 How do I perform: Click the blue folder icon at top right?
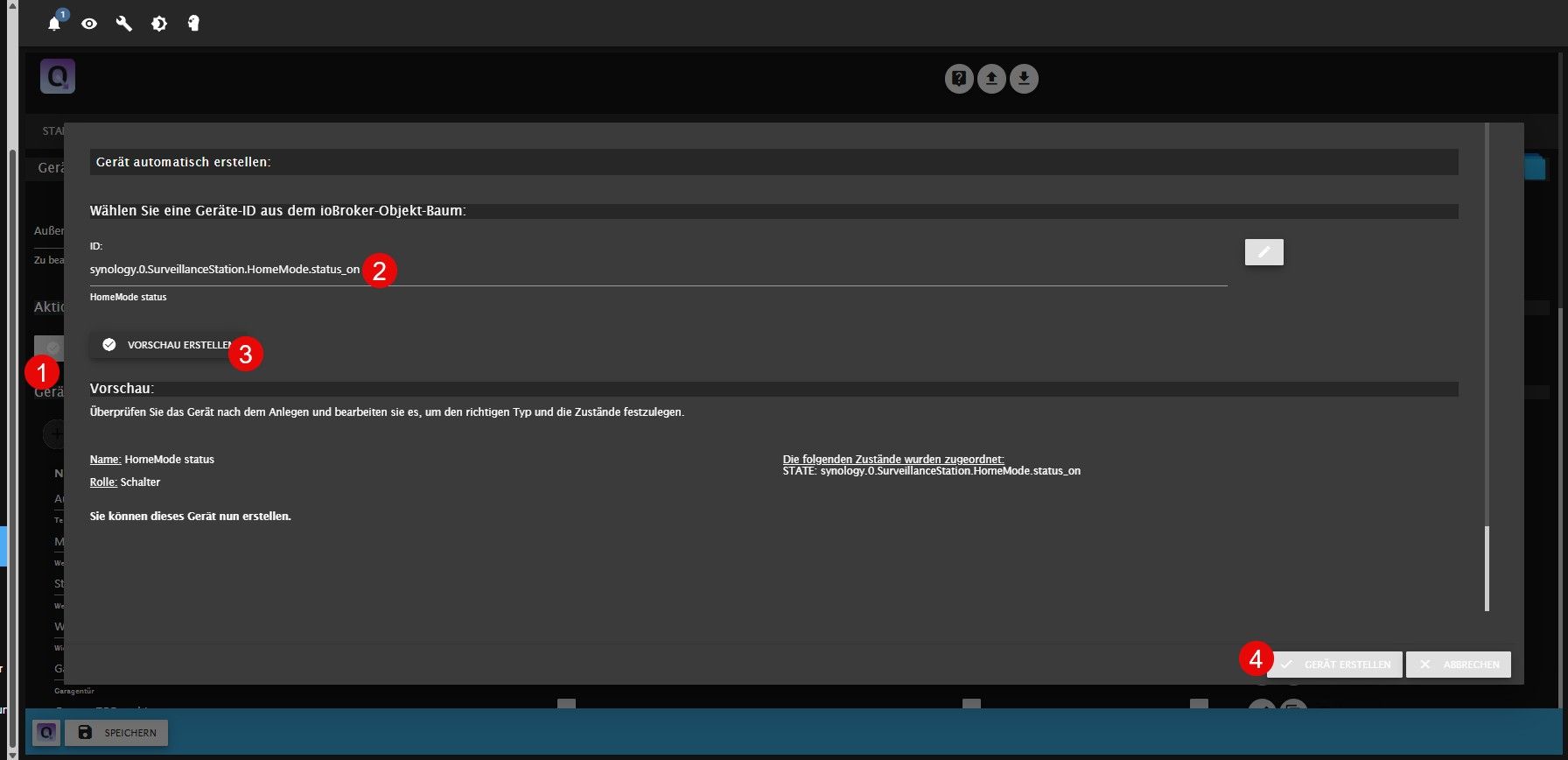[x=1536, y=167]
